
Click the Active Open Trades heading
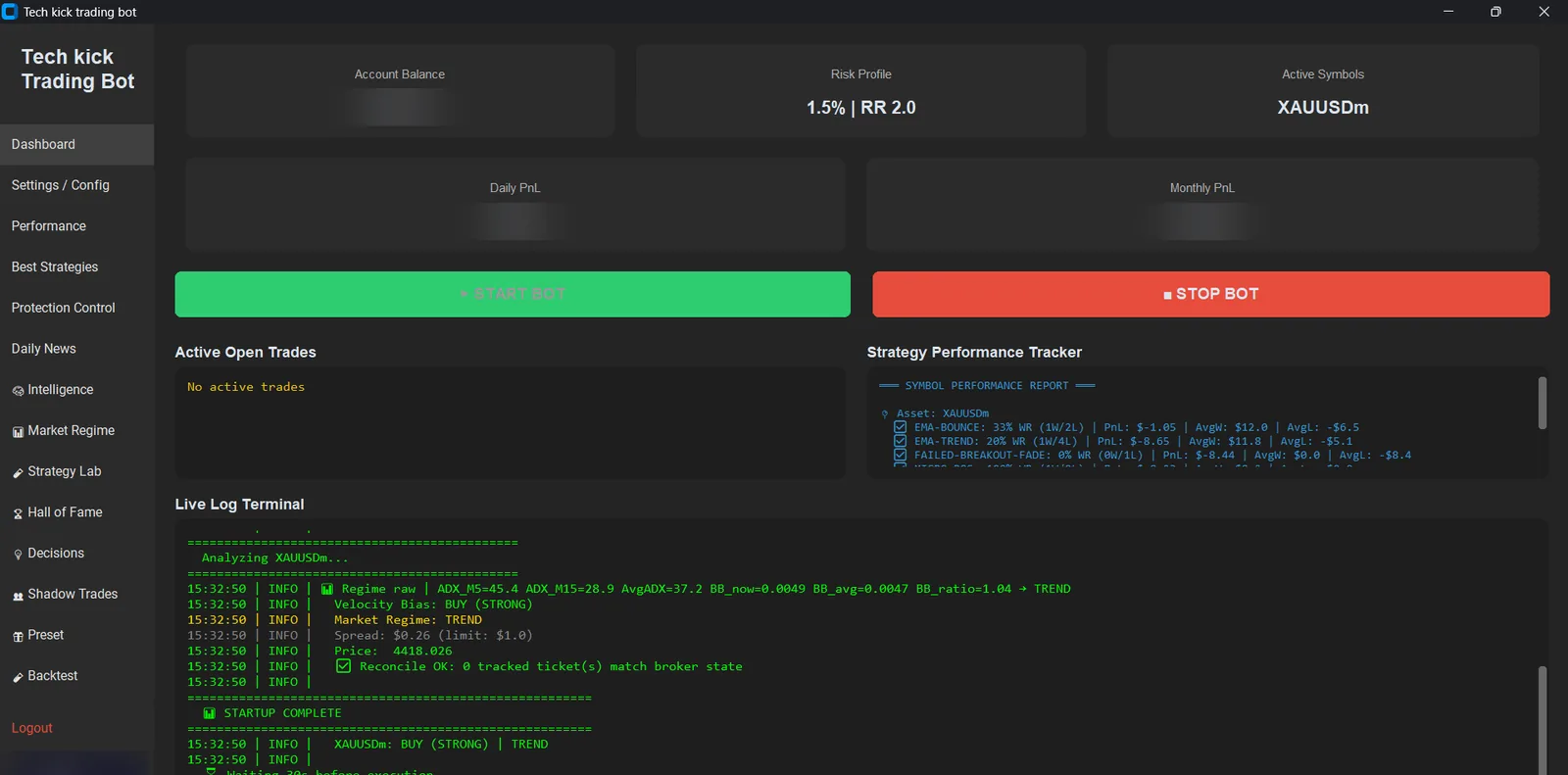click(246, 353)
